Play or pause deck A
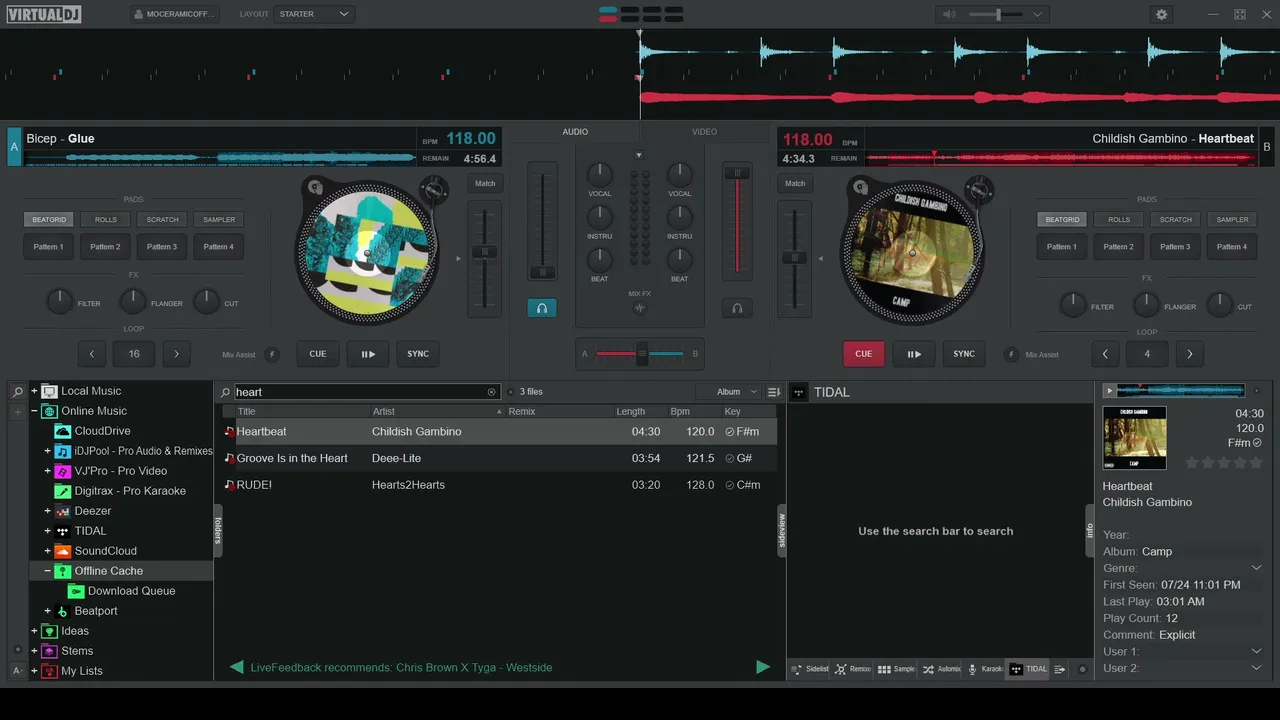This screenshot has height=720, width=1280. coord(368,354)
